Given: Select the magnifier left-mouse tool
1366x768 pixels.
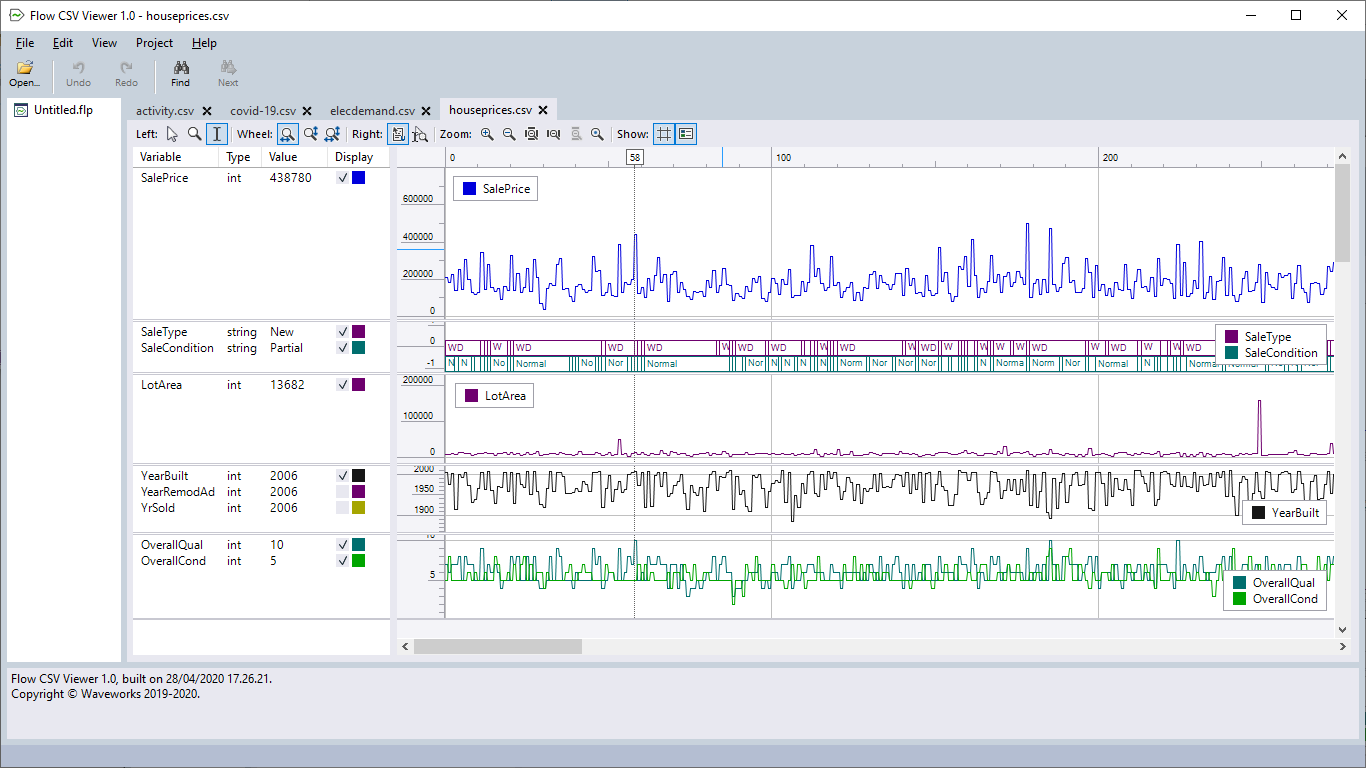Looking at the screenshot, I should click(x=194, y=134).
